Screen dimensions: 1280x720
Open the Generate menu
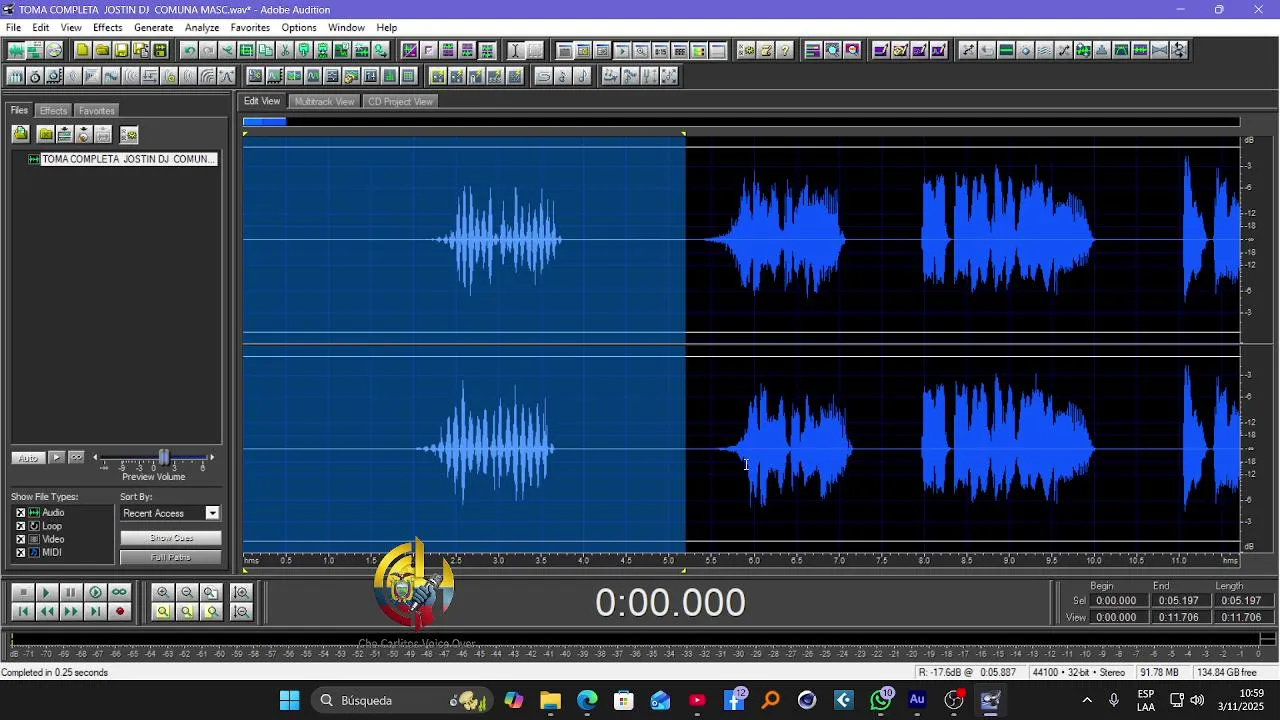(x=153, y=27)
